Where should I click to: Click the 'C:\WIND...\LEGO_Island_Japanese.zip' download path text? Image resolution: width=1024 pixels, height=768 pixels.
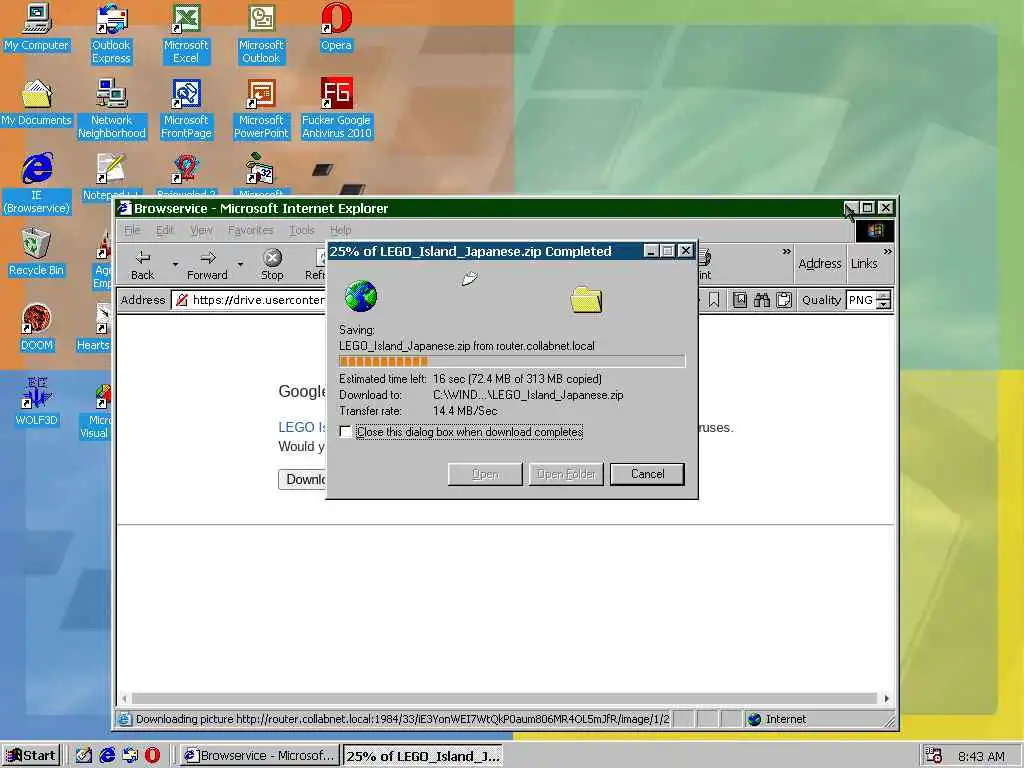[x=528, y=394]
